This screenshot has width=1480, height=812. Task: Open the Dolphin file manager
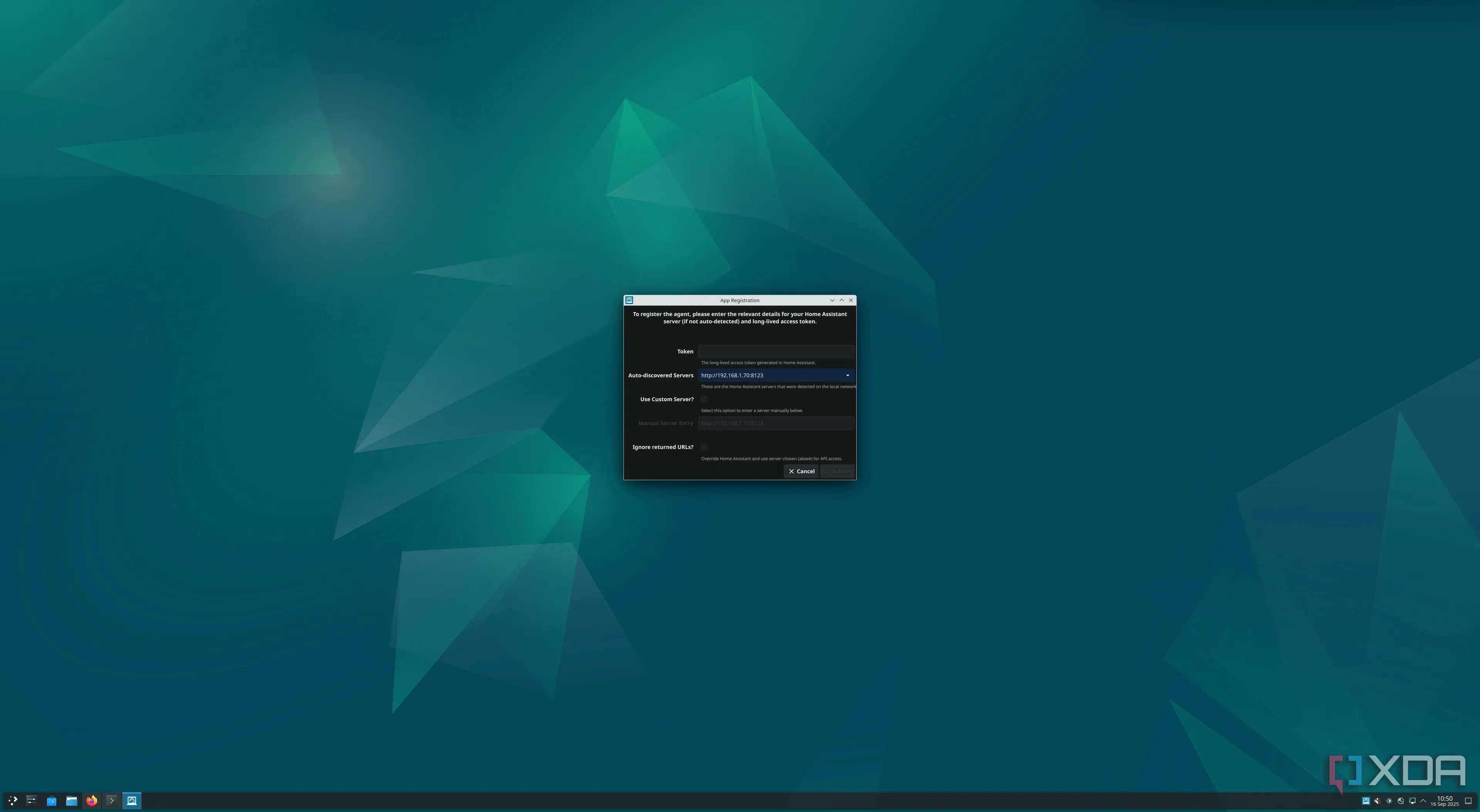[x=71, y=800]
